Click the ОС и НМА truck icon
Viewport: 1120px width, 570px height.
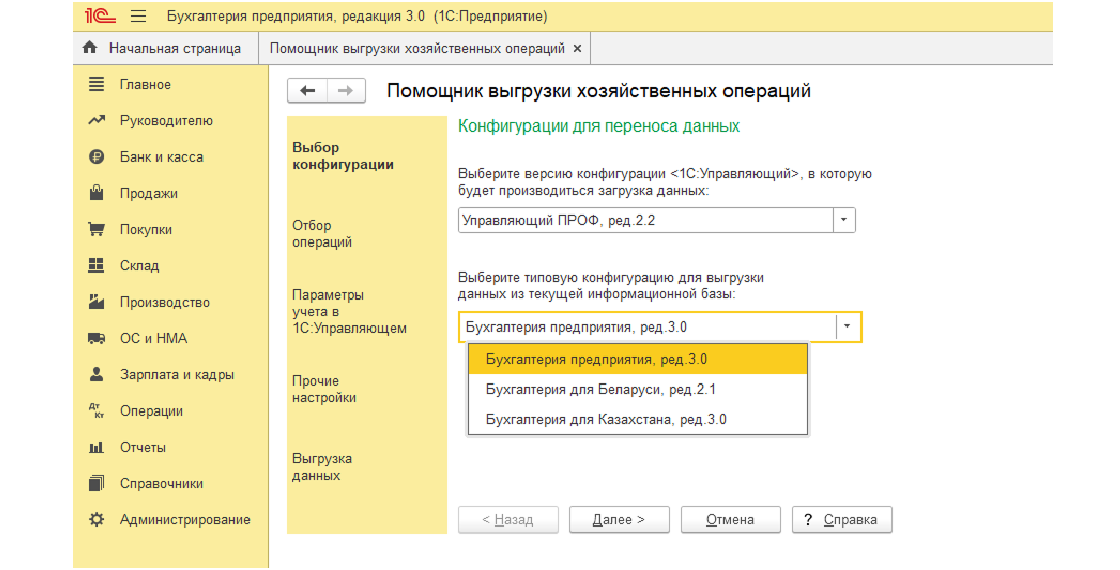96,339
